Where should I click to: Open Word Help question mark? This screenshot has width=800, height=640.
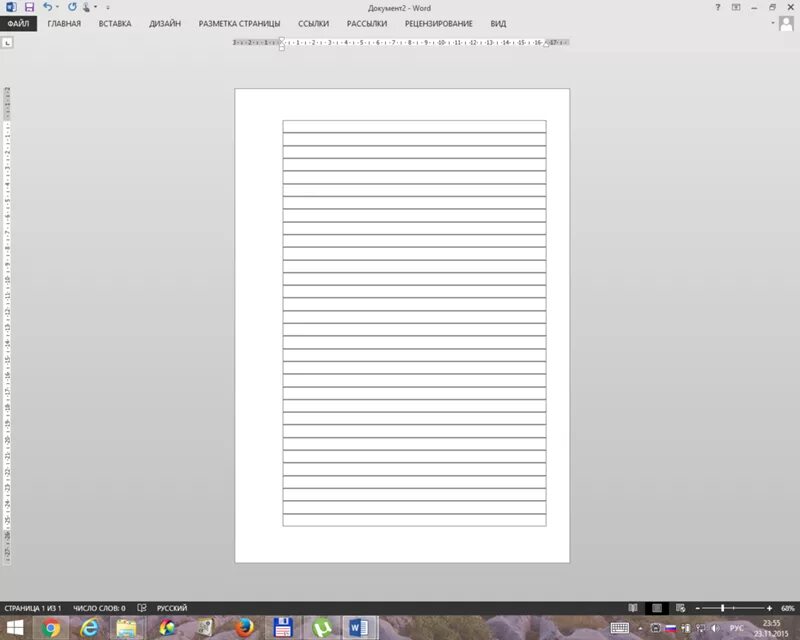point(718,7)
